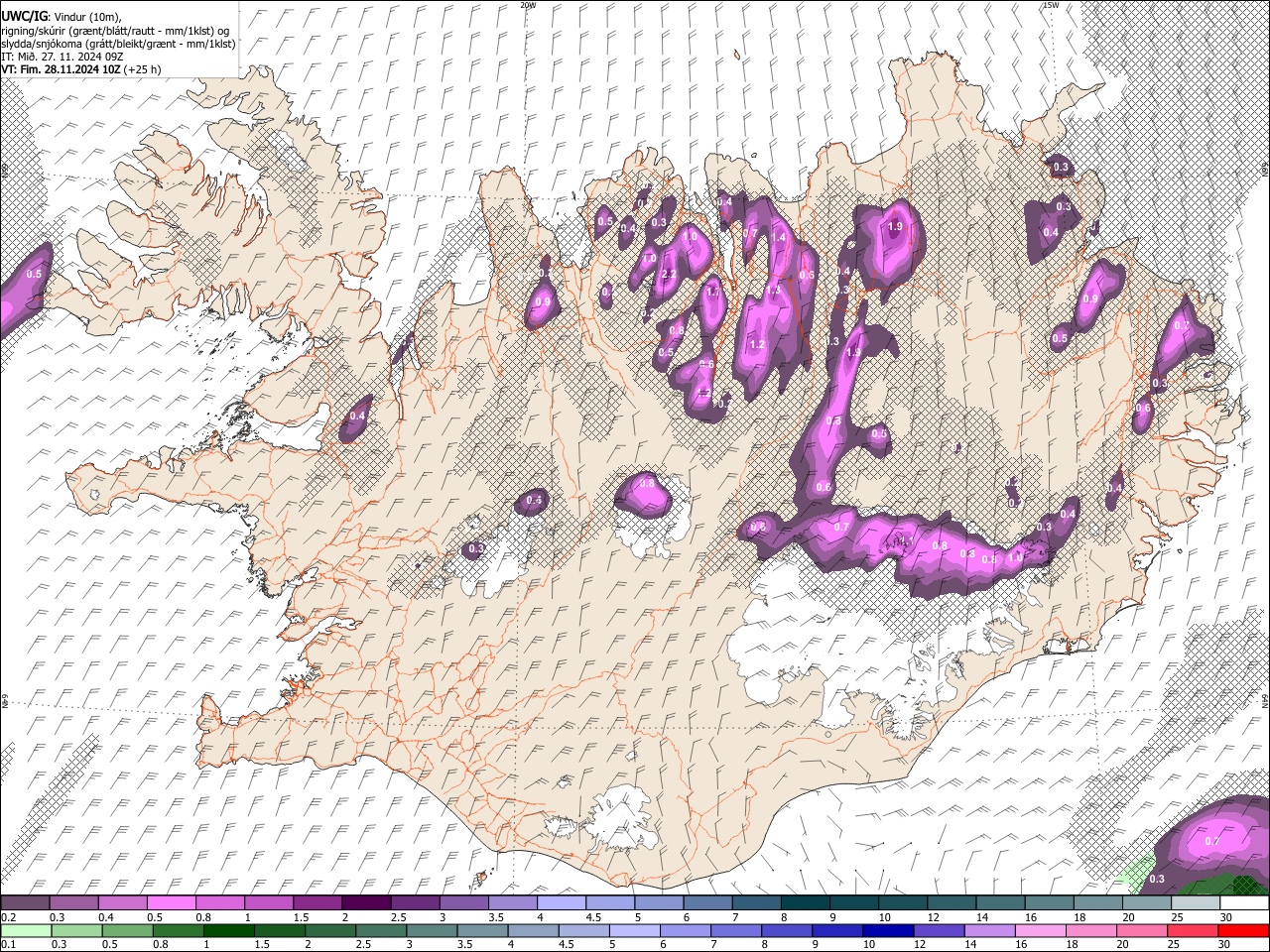Click the initial time line 'IT: Mið. 27. 11. 2024 09Z'
1270x952 pixels.
62,57
